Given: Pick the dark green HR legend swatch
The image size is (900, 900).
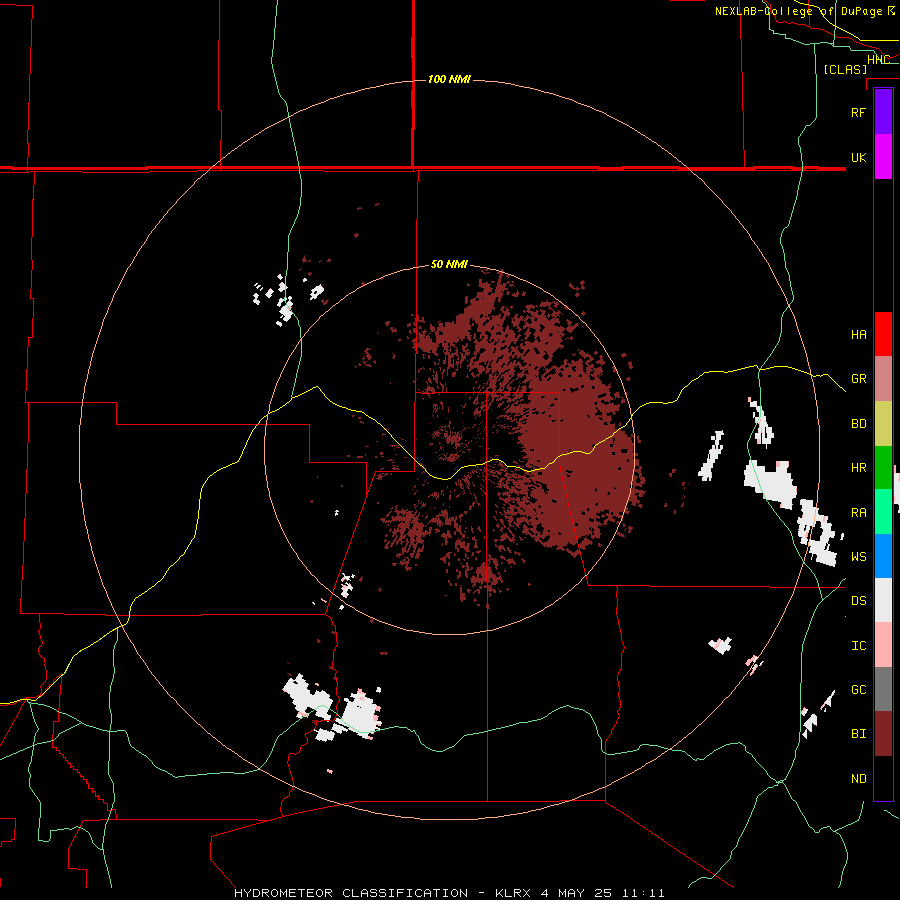Looking at the screenshot, I should (x=883, y=468).
